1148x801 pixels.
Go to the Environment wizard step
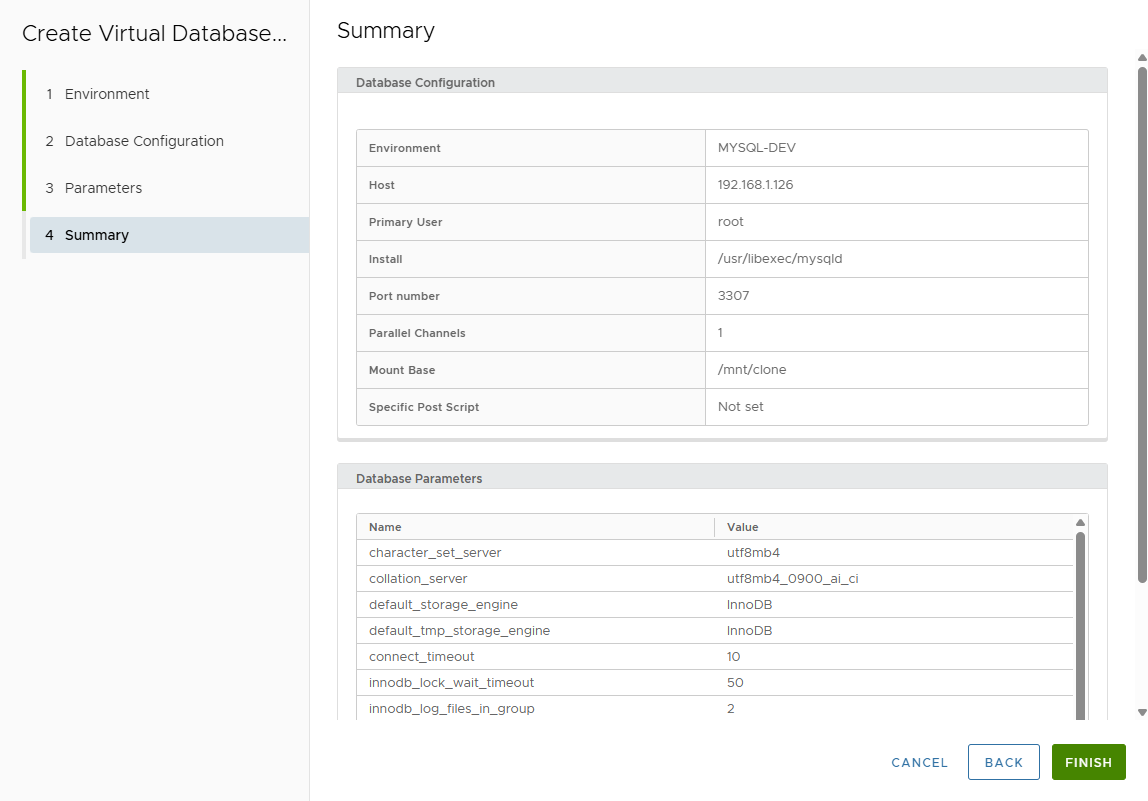tap(107, 94)
